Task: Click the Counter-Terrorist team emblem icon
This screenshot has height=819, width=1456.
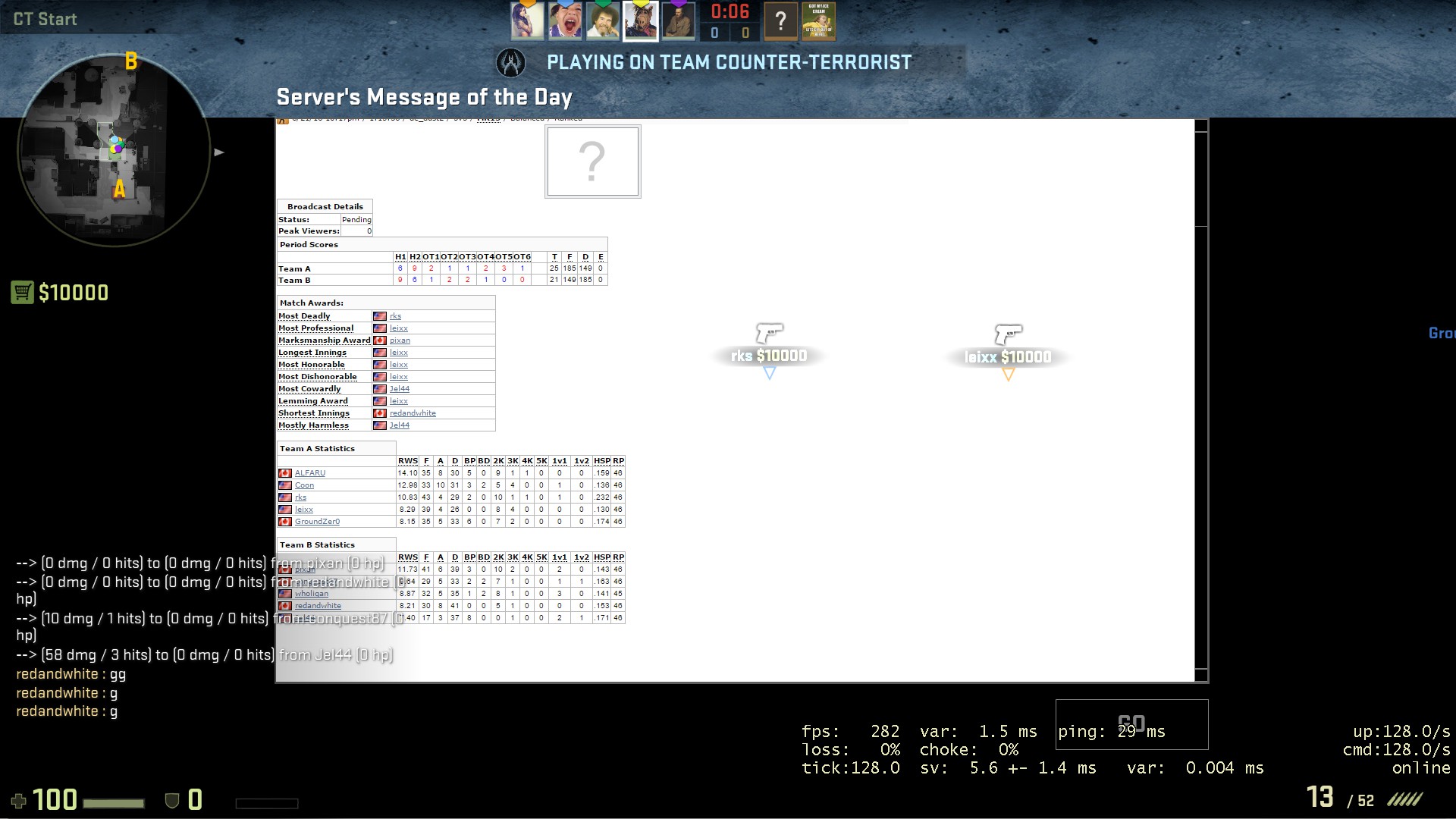Action: 510,63
